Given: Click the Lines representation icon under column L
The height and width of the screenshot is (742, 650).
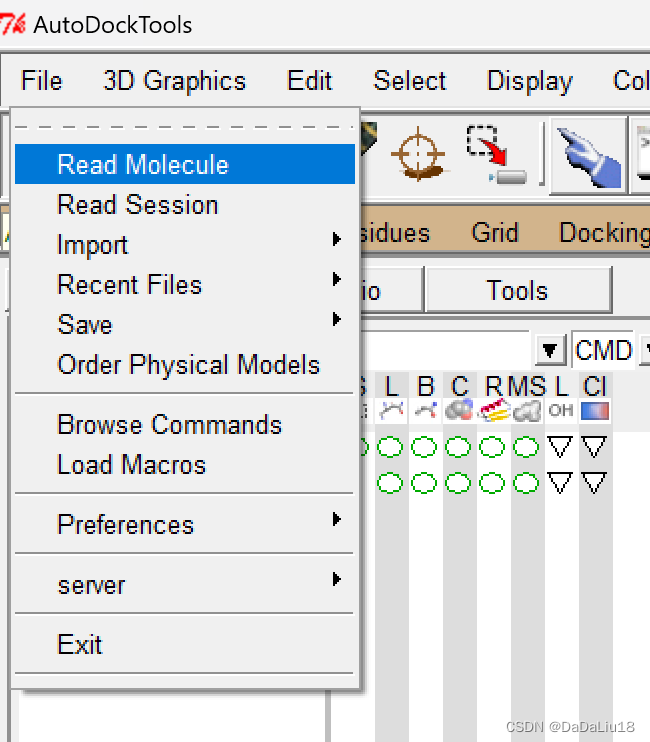Looking at the screenshot, I should point(392,410).
